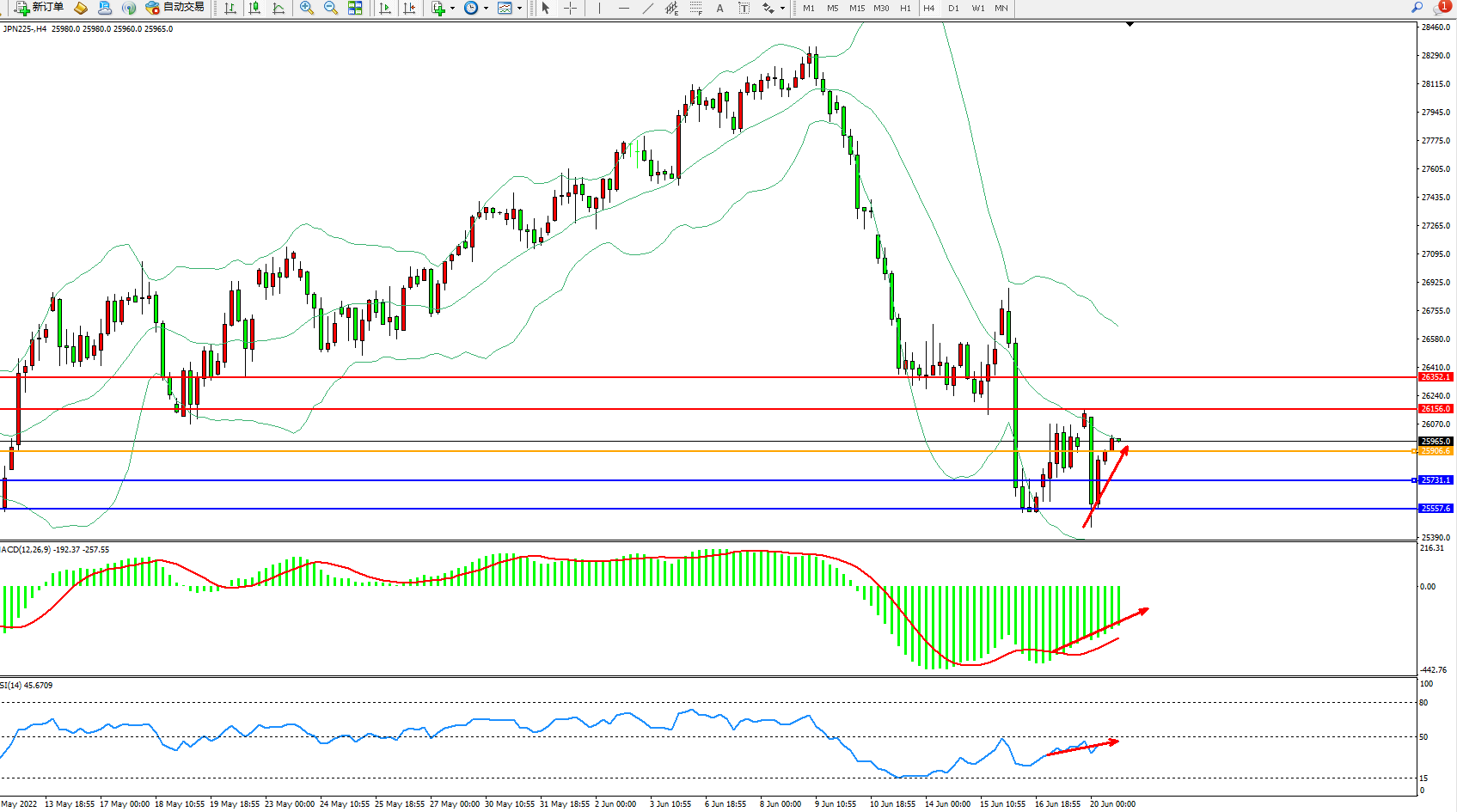
Task: Switch to the D1 timeframe
Action: pyautogui.click(x=953, y=8)
